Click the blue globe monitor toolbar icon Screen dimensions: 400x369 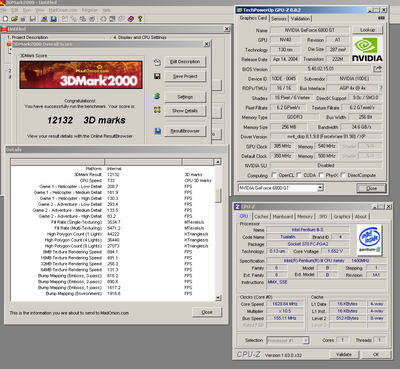(x=53, y=19)
